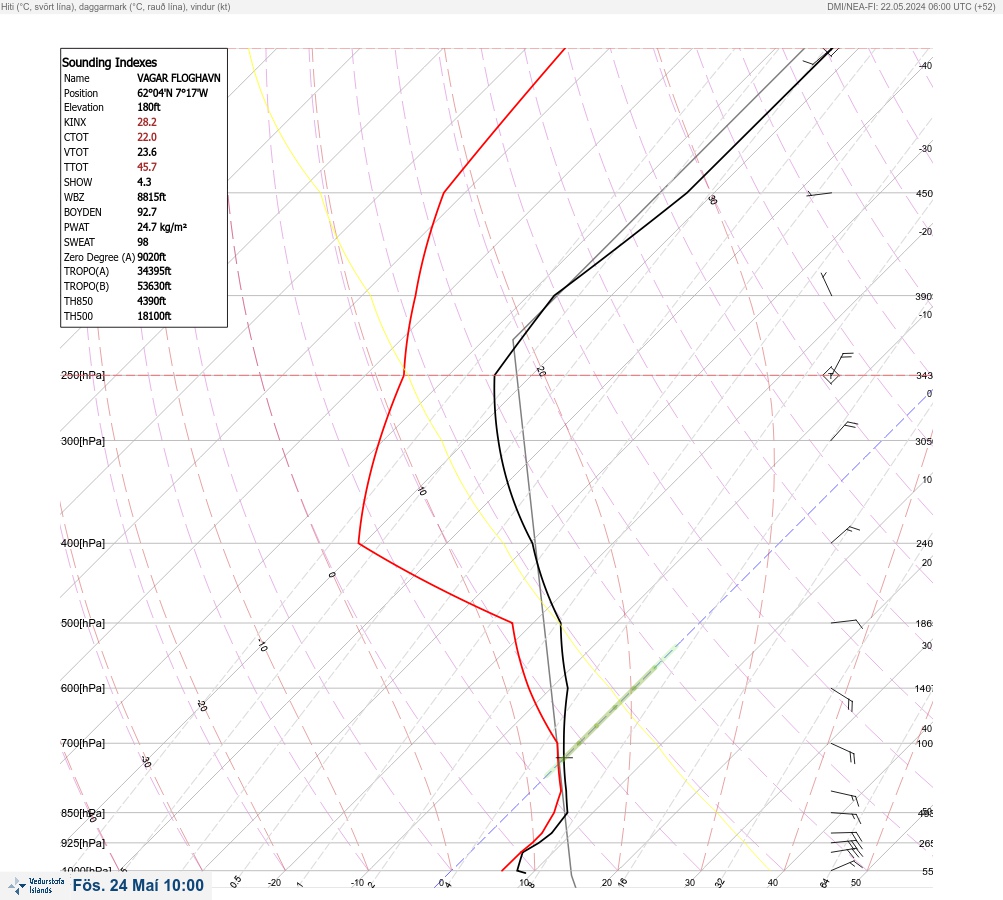
Task: Click the wind barb at 600 hPa
Action: point(842,699)
